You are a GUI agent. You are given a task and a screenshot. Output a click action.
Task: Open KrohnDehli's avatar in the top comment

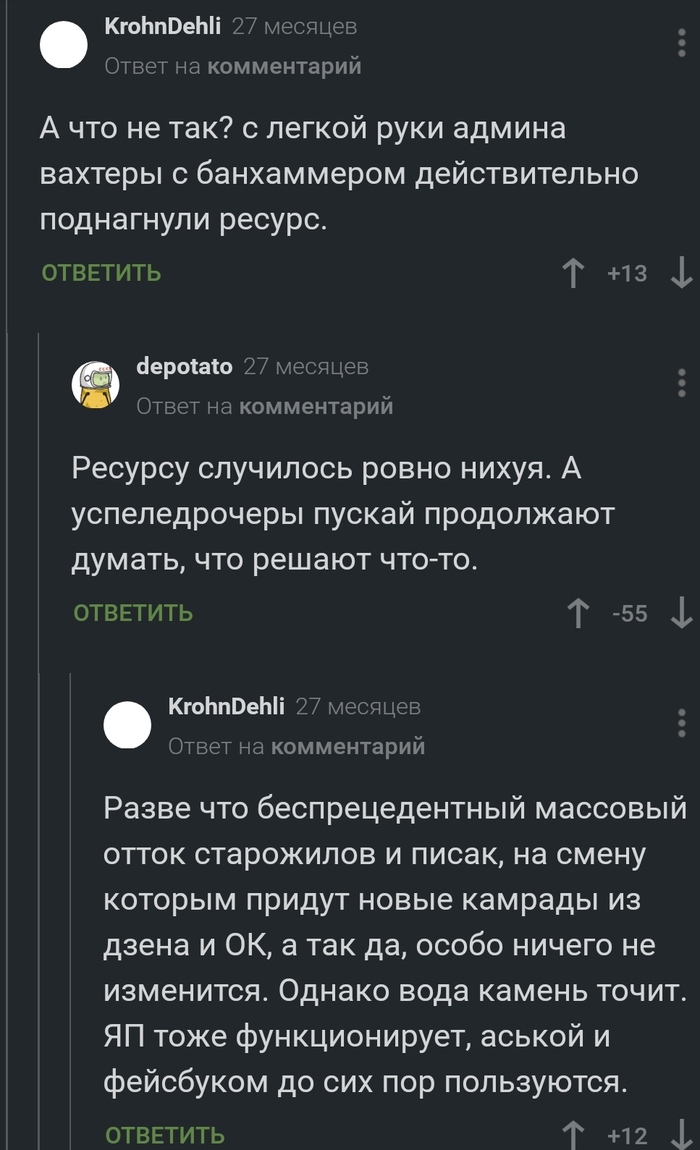coord(63,45)
